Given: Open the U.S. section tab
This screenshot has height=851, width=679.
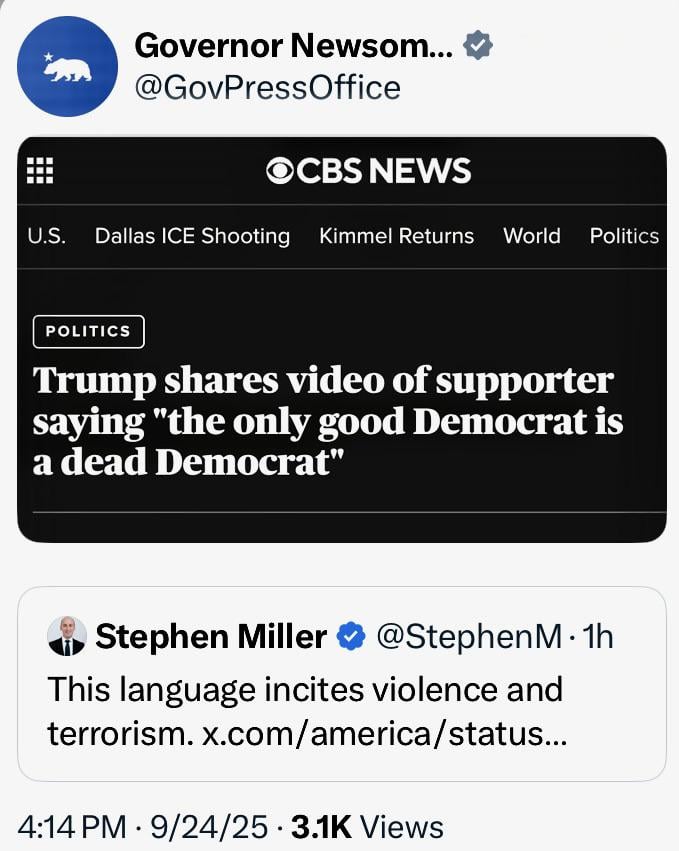Looking at the screenshot, I should 46,236.
